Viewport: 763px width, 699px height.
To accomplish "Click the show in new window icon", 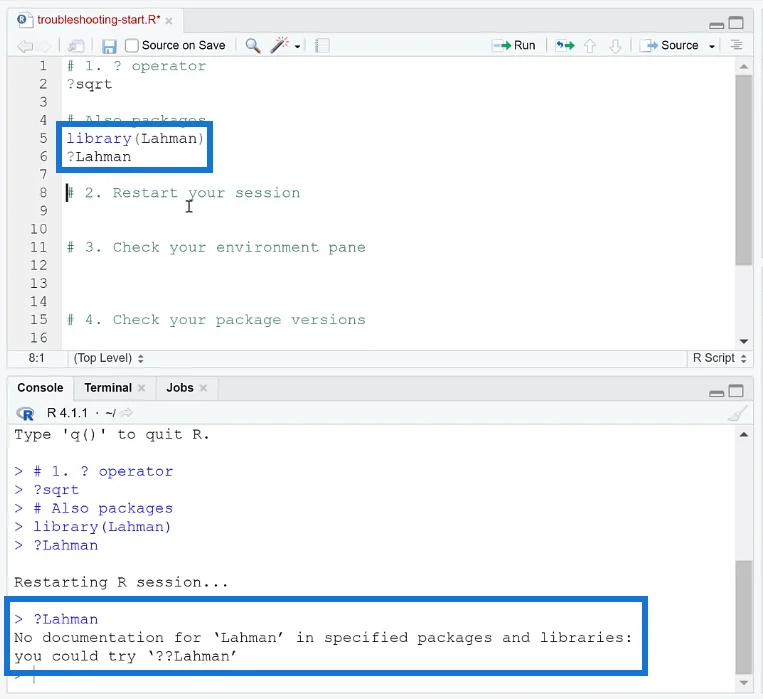I will [76, 46].
